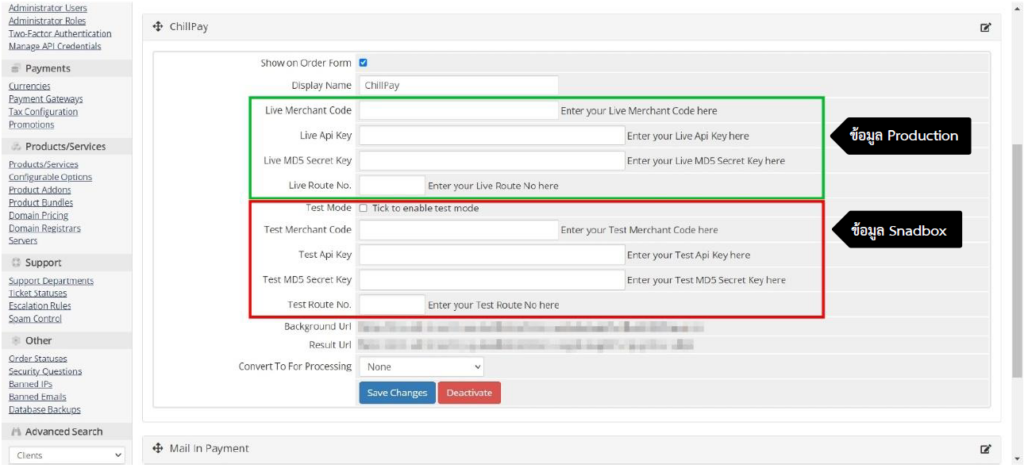This screenshot has height=468, width=1024.
Task: Open the Currencies link
Action: [x=29, y=86]
